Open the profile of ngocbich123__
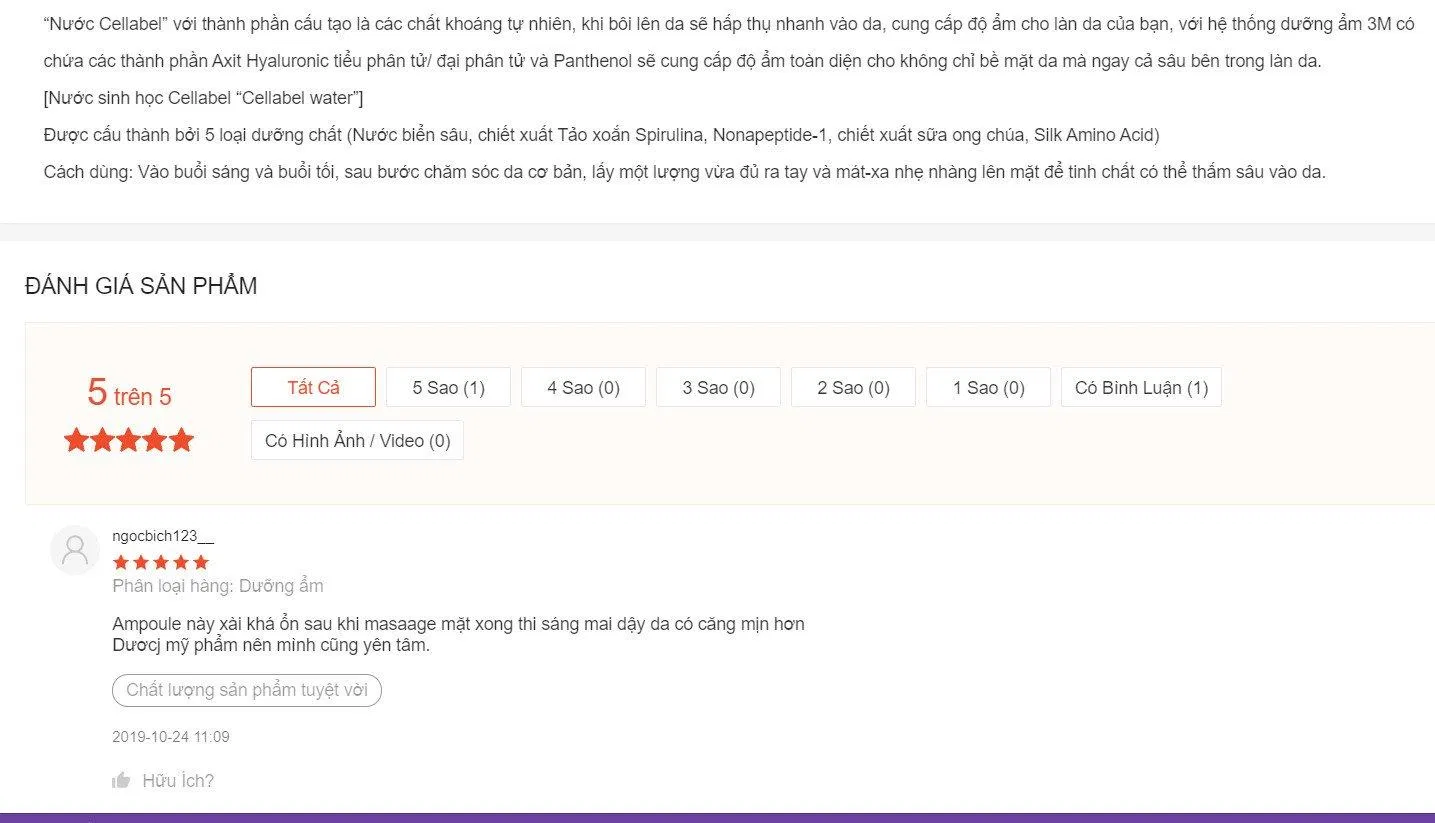Image resolution: width=1435 pixels, height=823 pixels. pos(163,536)
